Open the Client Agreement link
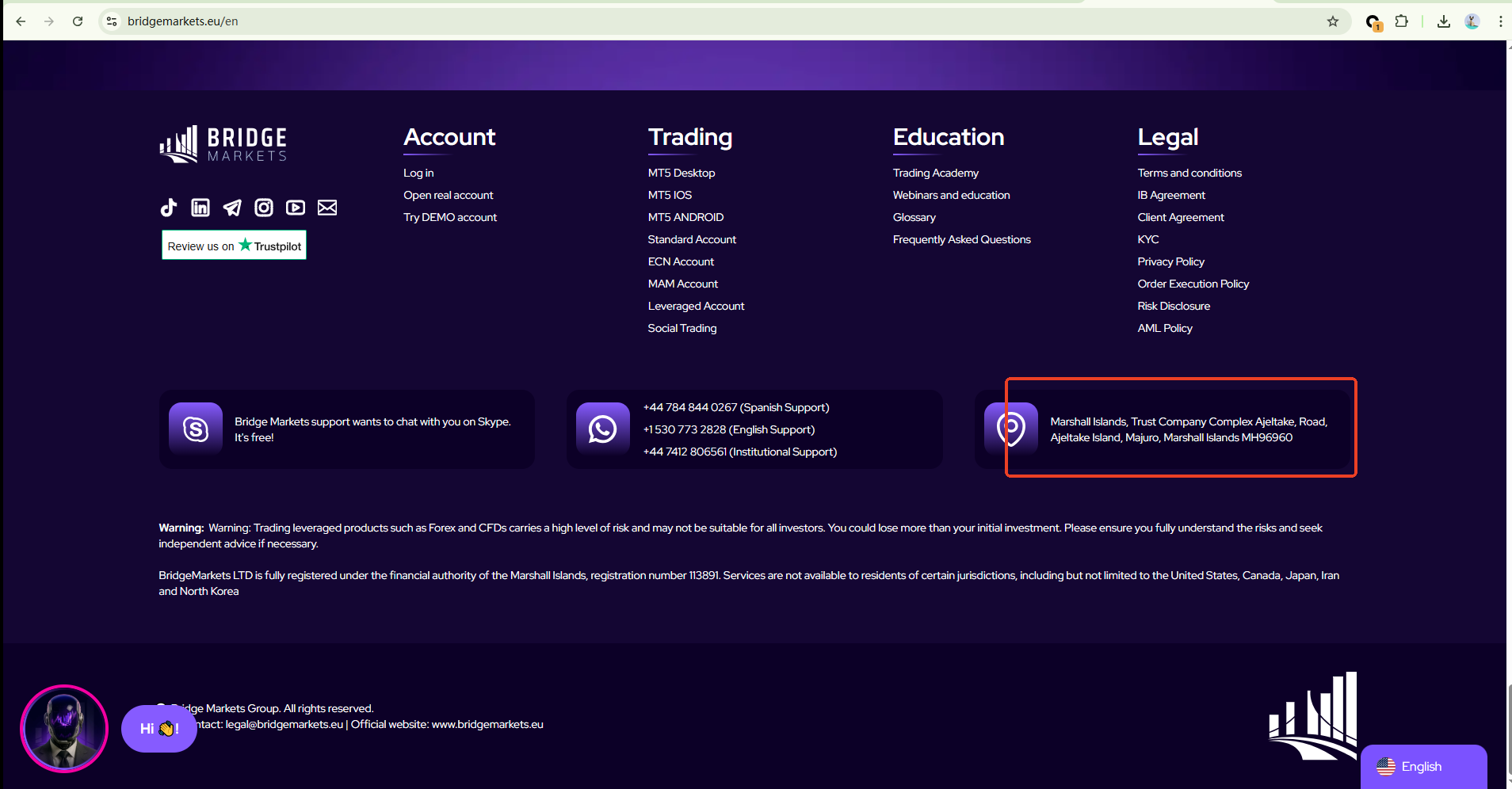 click(1181, 217)
